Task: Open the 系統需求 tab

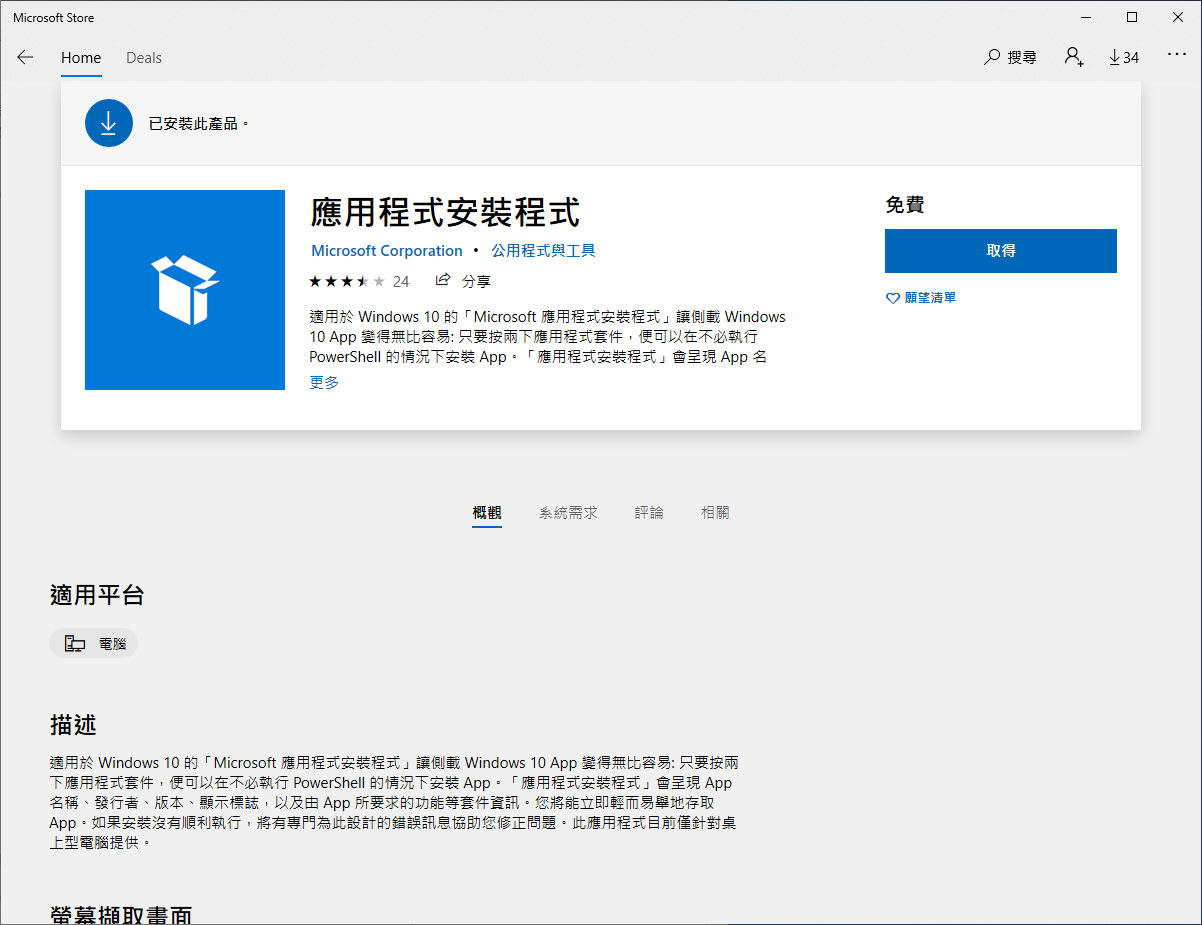Action: point(568,513)
